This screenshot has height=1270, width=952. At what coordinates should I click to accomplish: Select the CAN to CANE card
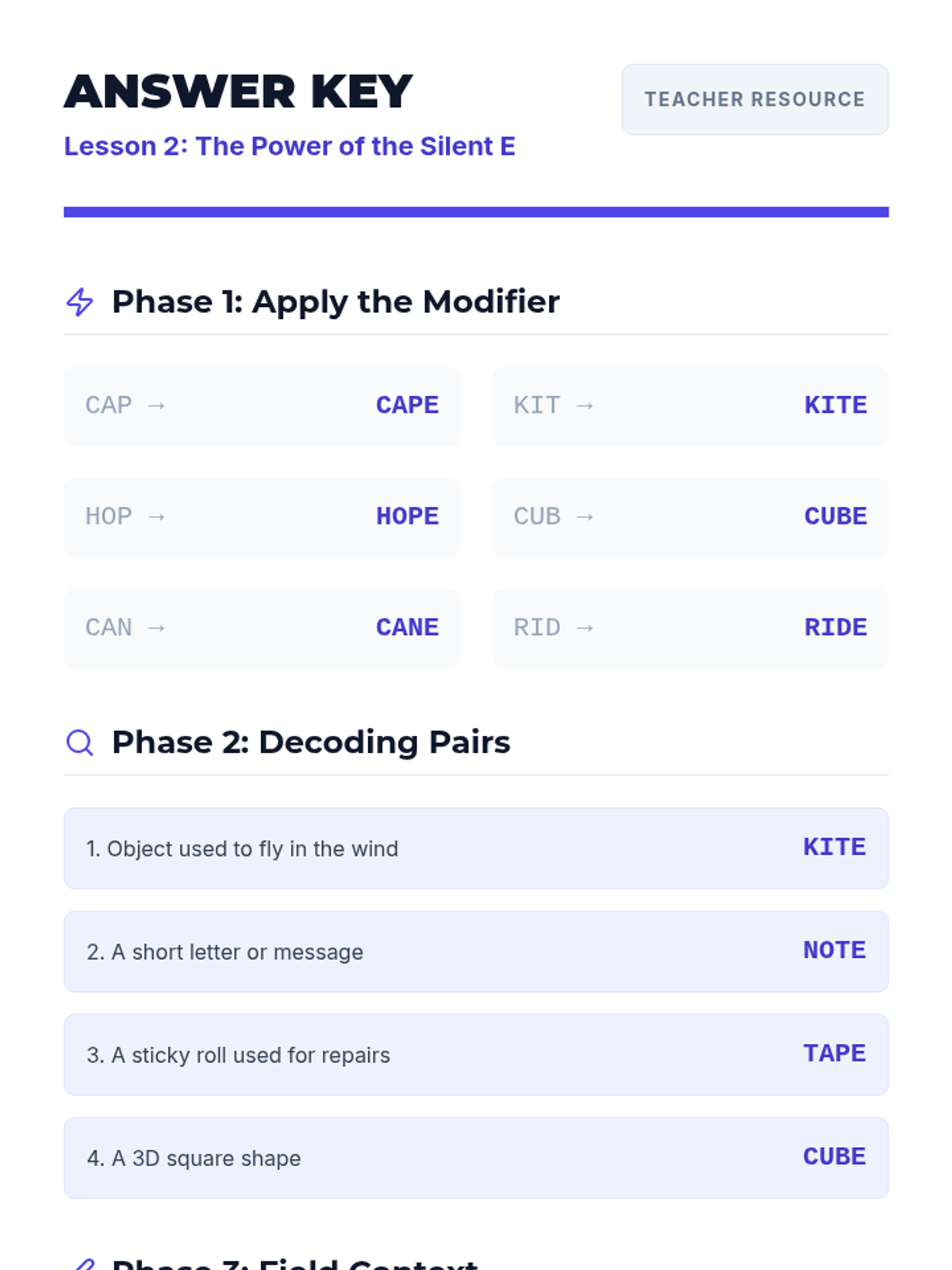tap(262, 628)
